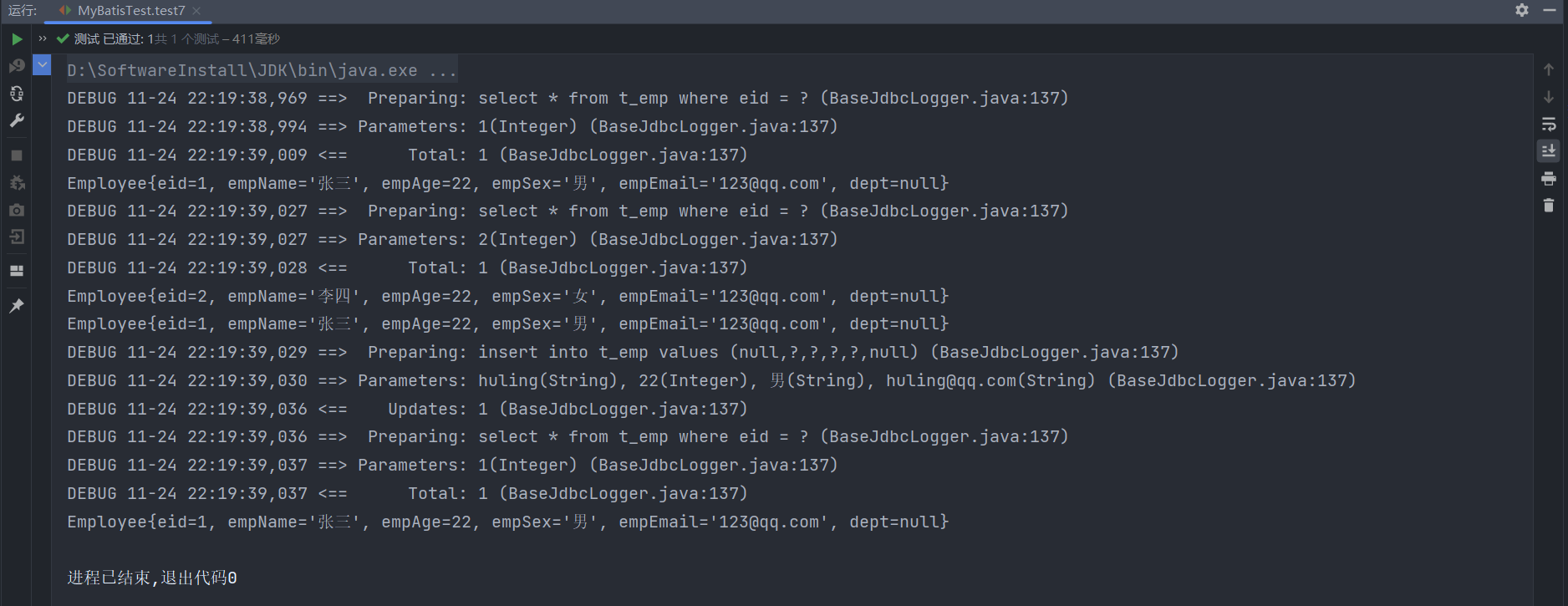The image size is (1568, 606).
Task: Hide the run tool window with minus icon
Action: 1549,10
